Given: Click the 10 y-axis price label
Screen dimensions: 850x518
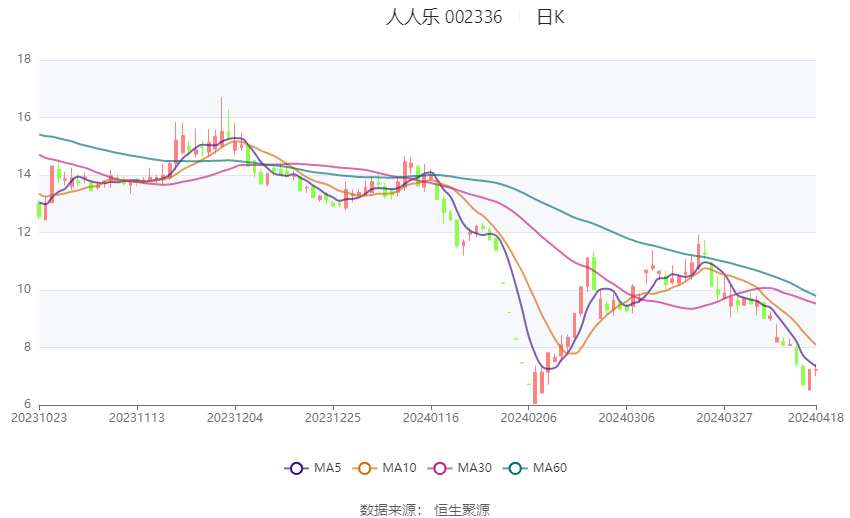Looking at the screenshot, I should [24, 289].
